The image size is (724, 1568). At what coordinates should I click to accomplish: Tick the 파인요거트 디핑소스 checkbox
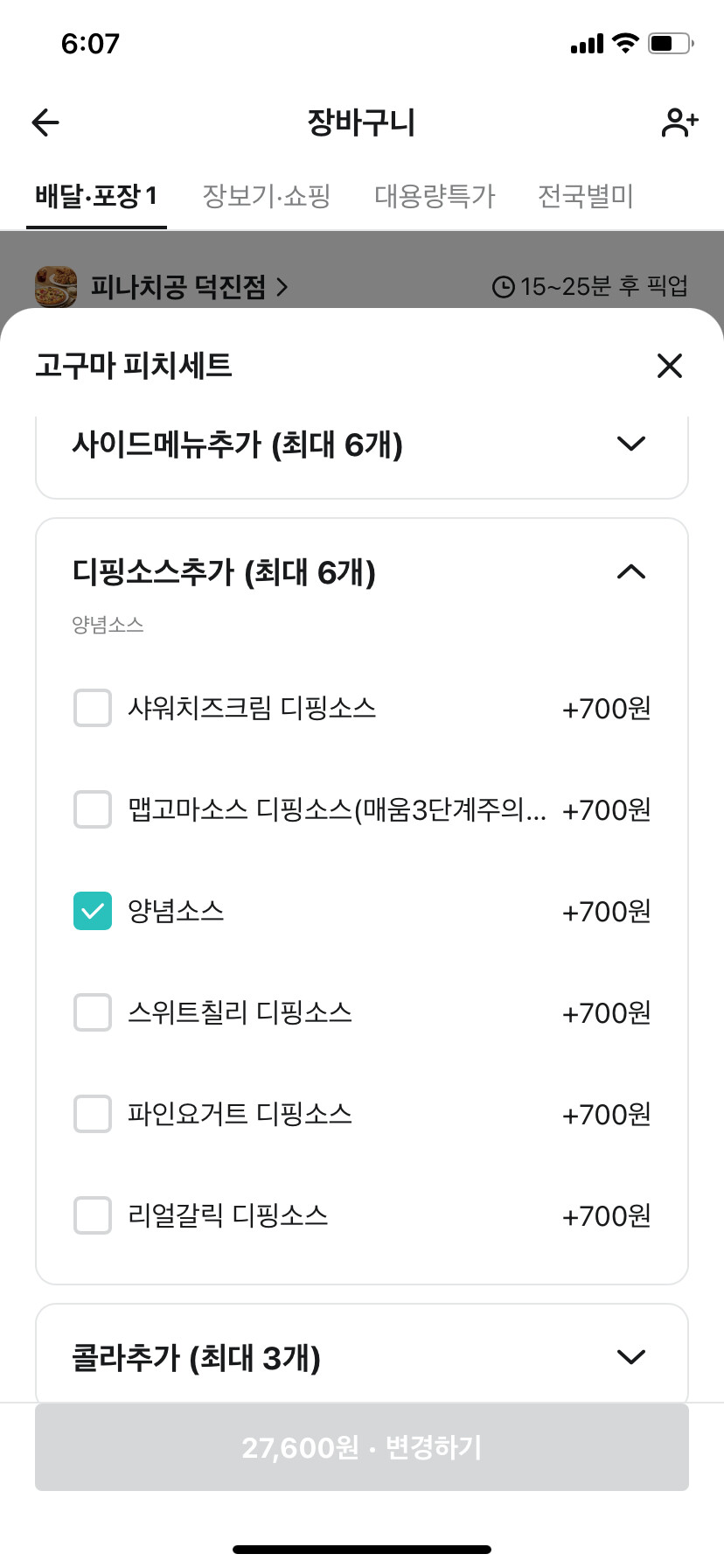tap(93, 1114)
